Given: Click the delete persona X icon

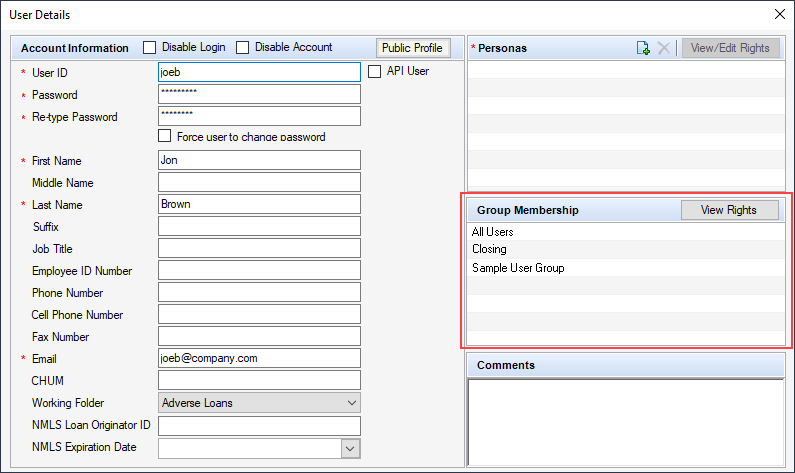Looking at the screenshot, I should 663,48.
